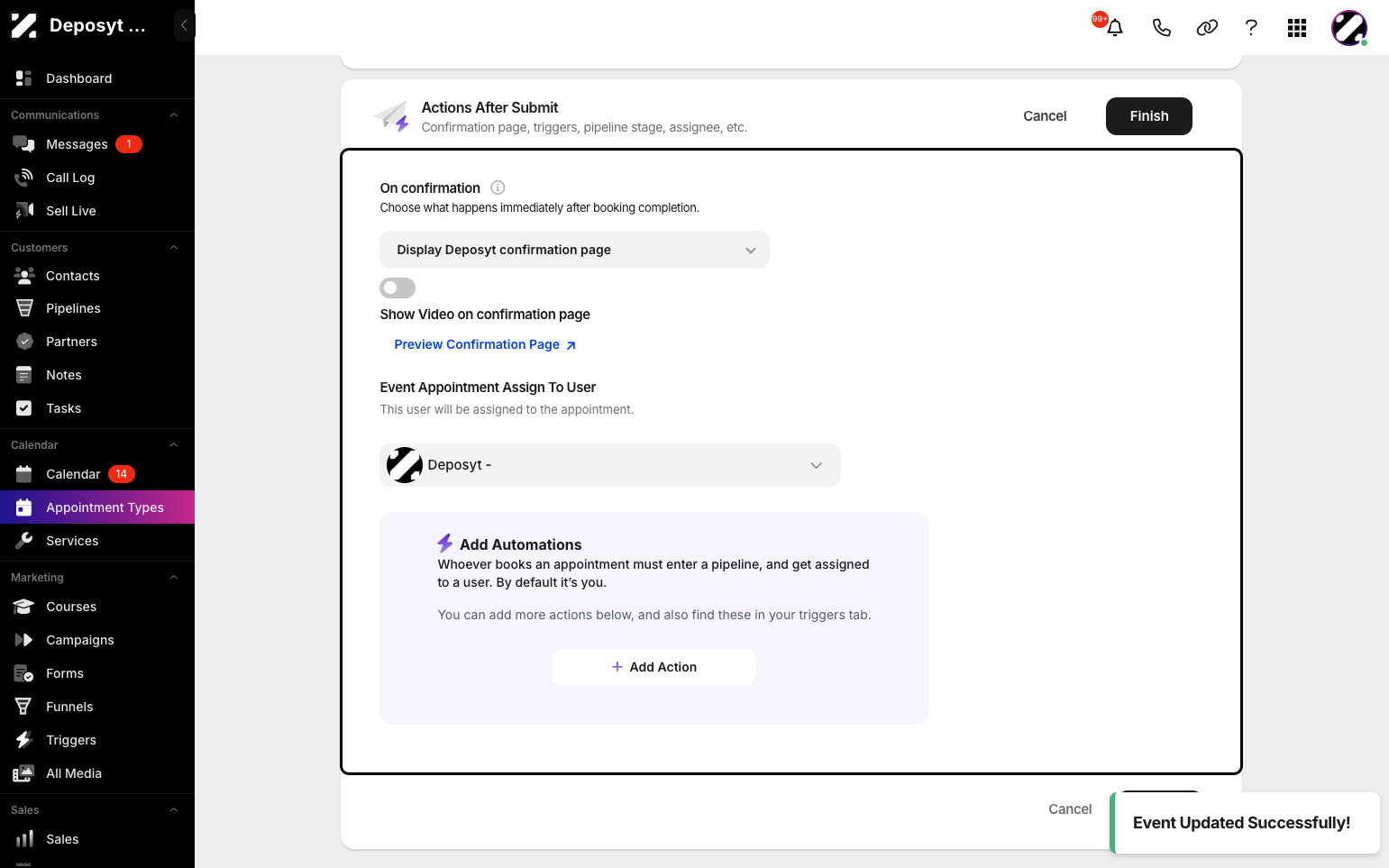Click the All Media icon
This screenshot has width=1389, height=868.
click(24, 773)
